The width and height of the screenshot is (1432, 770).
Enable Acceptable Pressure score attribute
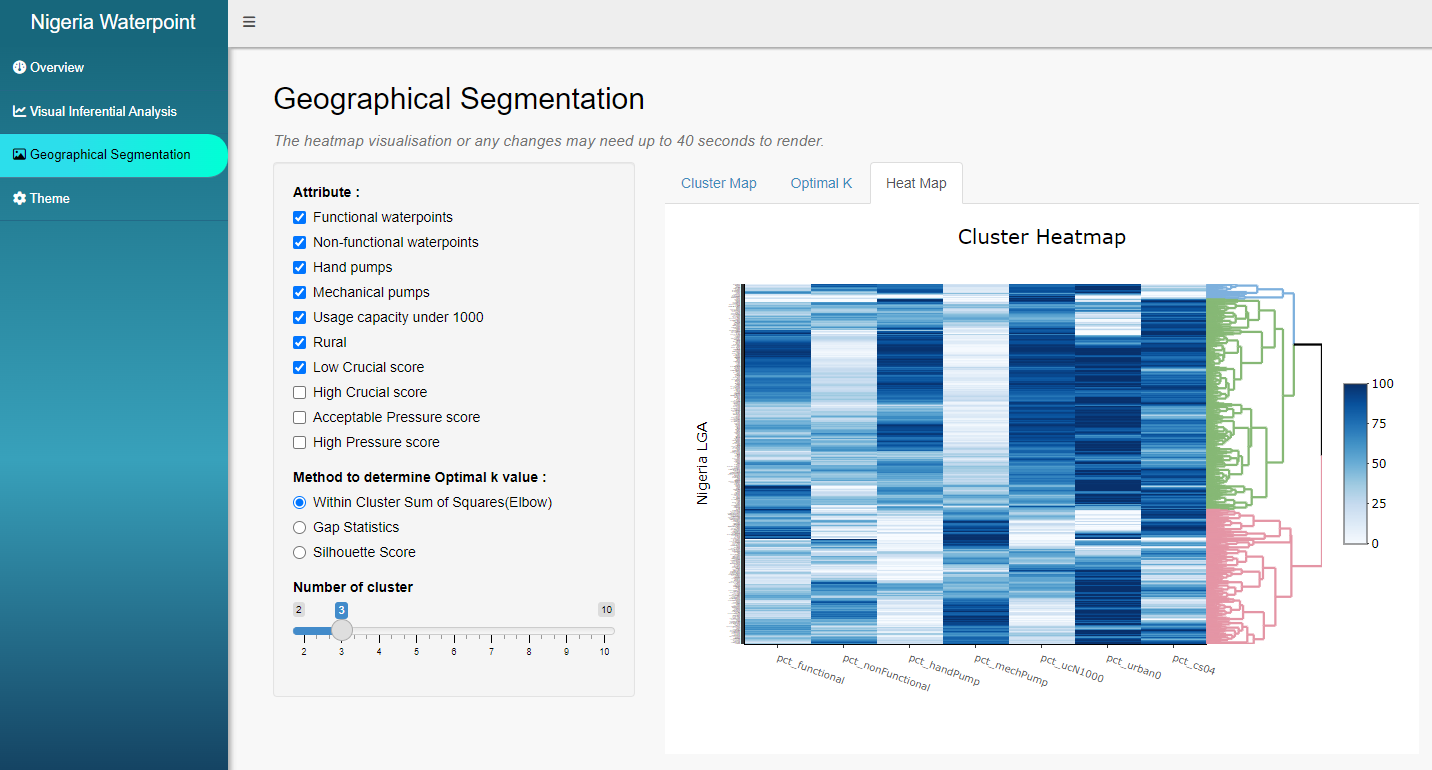[x=299, y=417]
